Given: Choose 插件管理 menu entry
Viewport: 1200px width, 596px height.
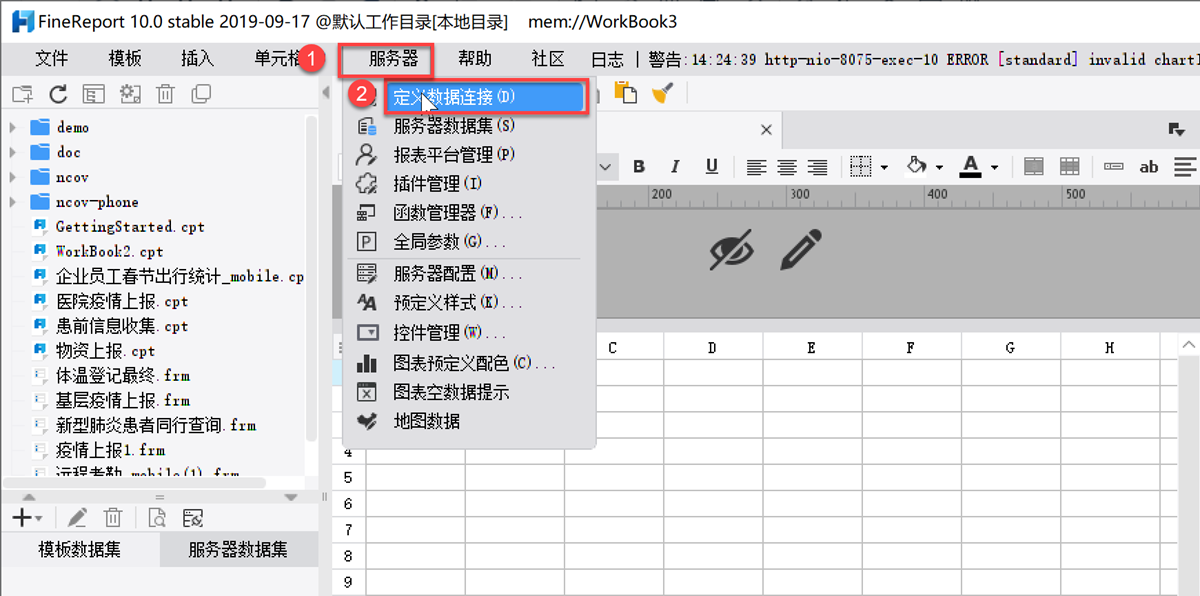Looking at the screenshot, I should [x=469, y=184].
